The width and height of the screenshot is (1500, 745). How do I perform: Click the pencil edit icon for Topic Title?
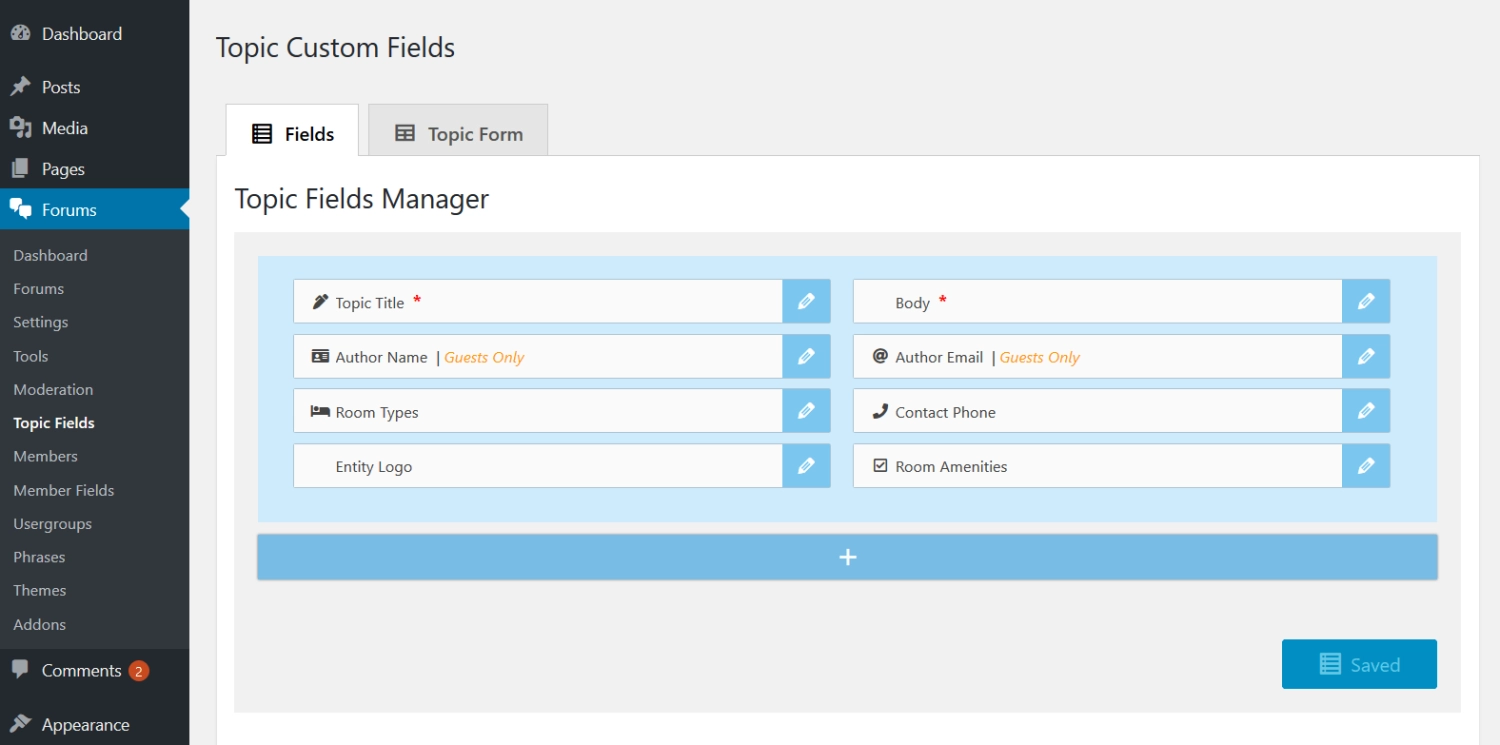806,301
